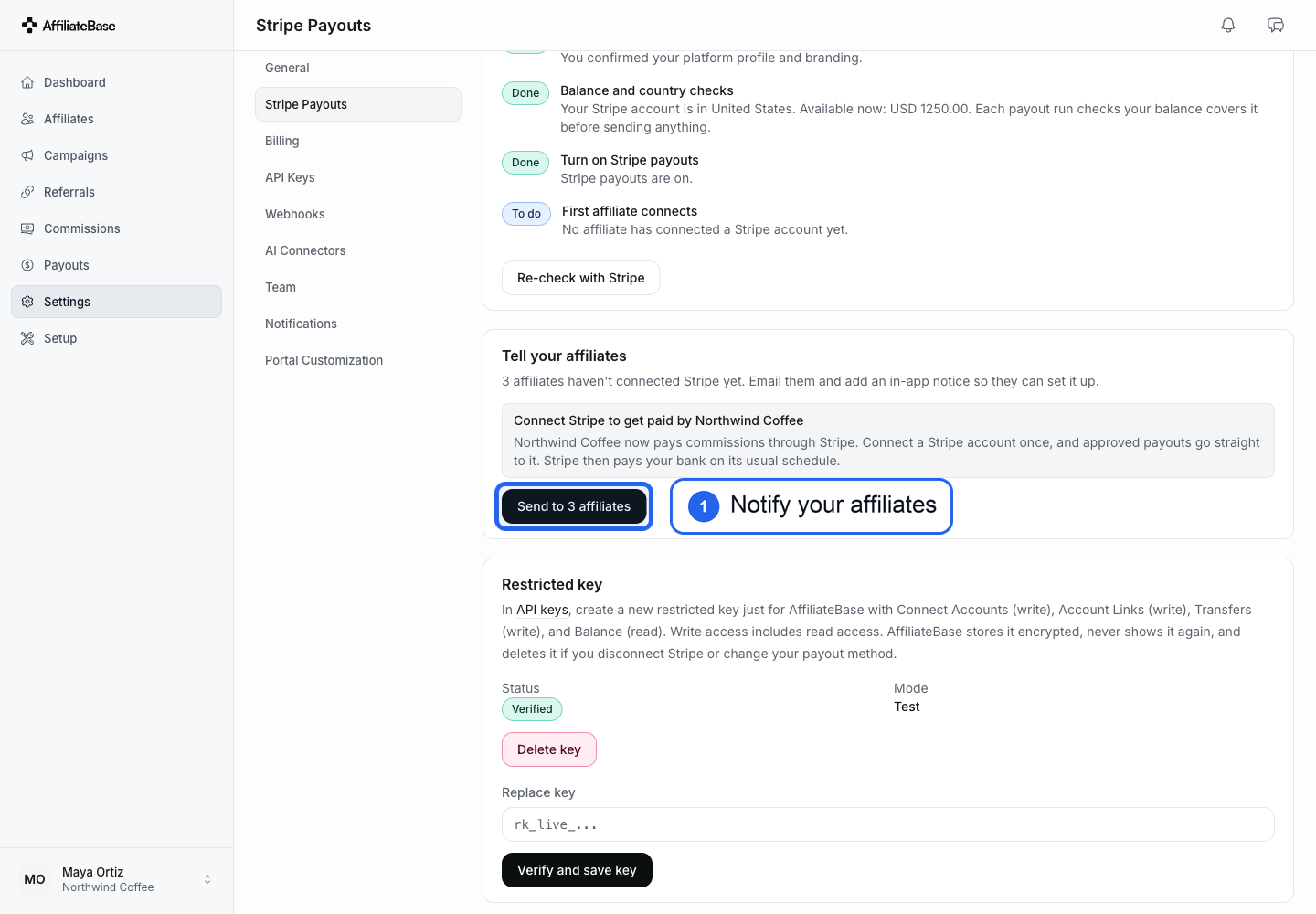Select the Stripe Payouts settings tab

pos(358,104)
